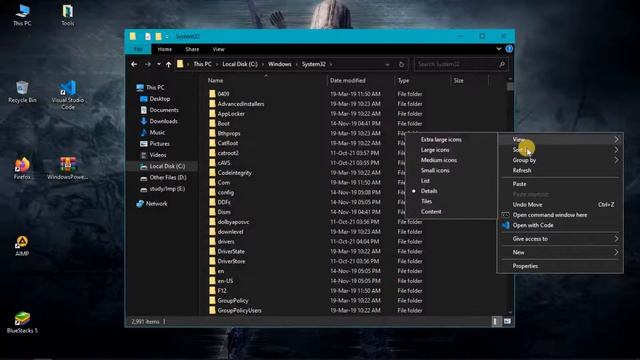Select Details view option
640x360 pixels.
429,191
